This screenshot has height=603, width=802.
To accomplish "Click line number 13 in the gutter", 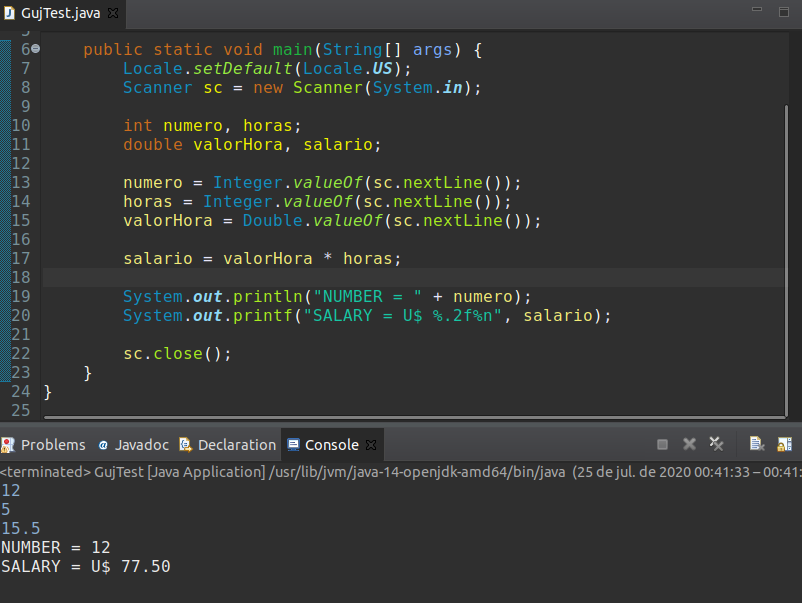I will tap(21, 183).
